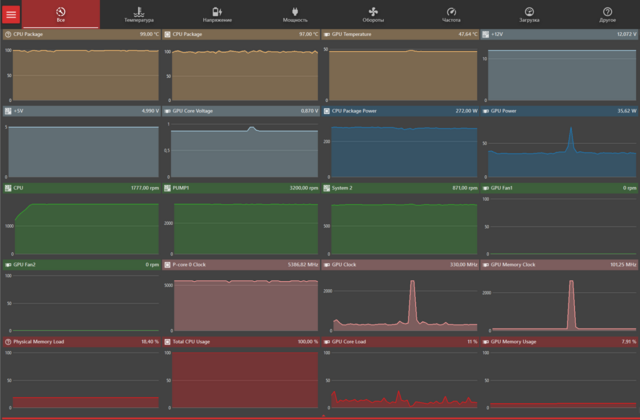The width and height of the screenshot is (640, 420).
Task: Click the GPU Temperature panel icon
Action: click(x=324, y=34)
